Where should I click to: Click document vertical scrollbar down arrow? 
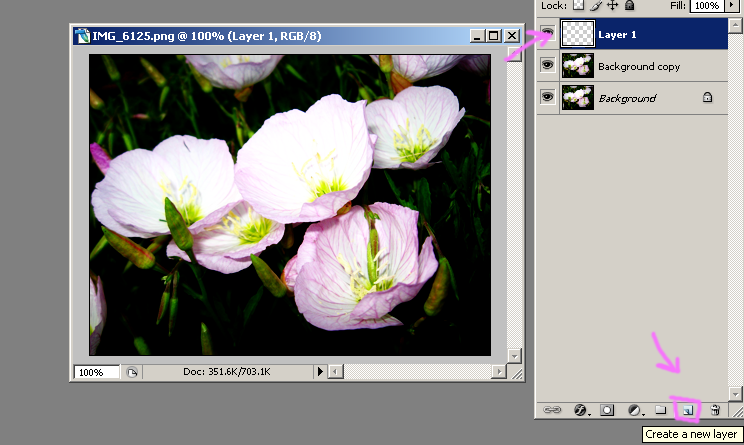click(514, 355)
